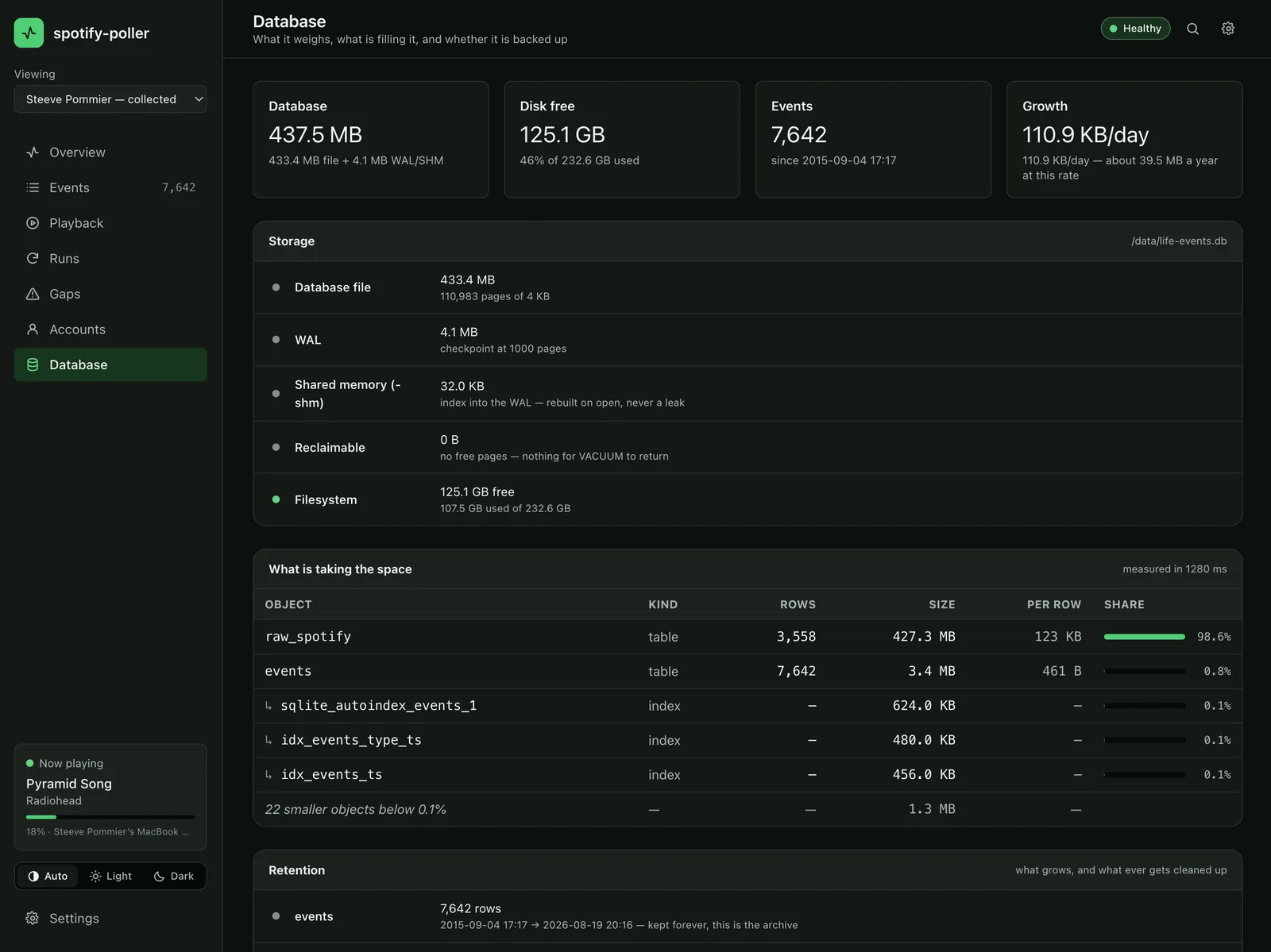This screenshot has height=952, width=1271.
Task: Click the child-arrow icon beside idx_events_type_ts
Action: pos(268,740)
